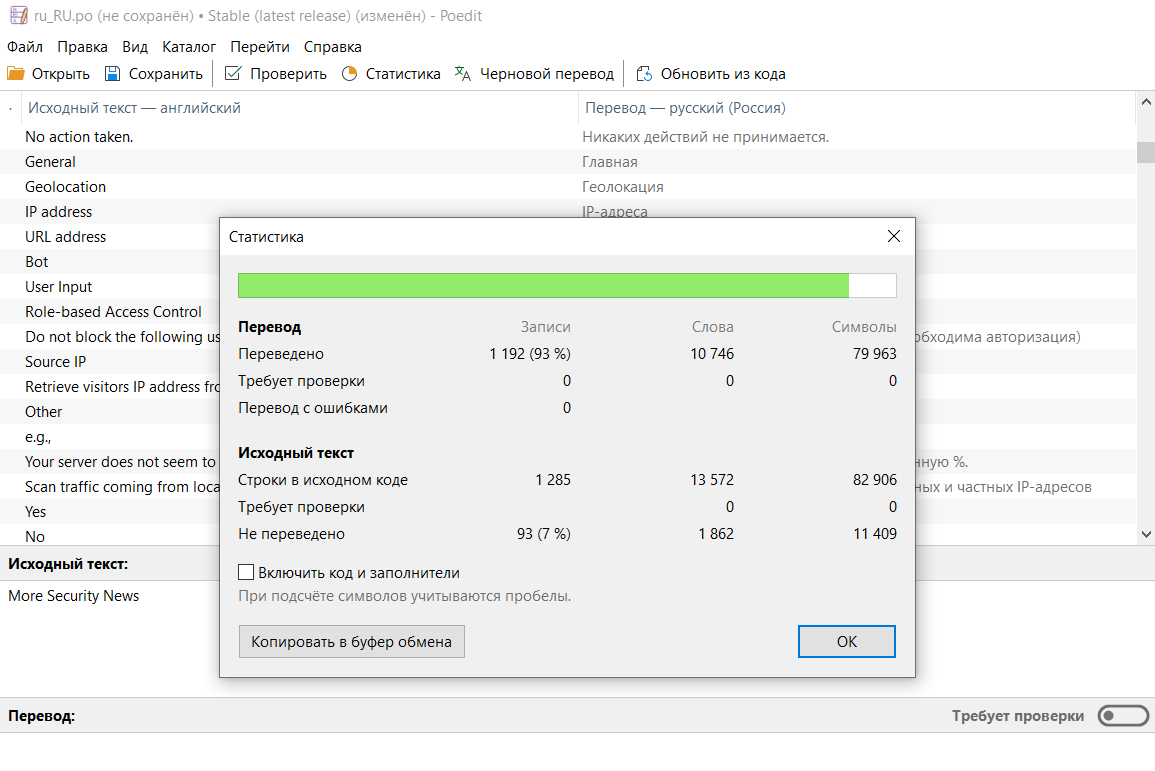
Task: Click the 'Главная' translation cell
Action: pos(610,161)
